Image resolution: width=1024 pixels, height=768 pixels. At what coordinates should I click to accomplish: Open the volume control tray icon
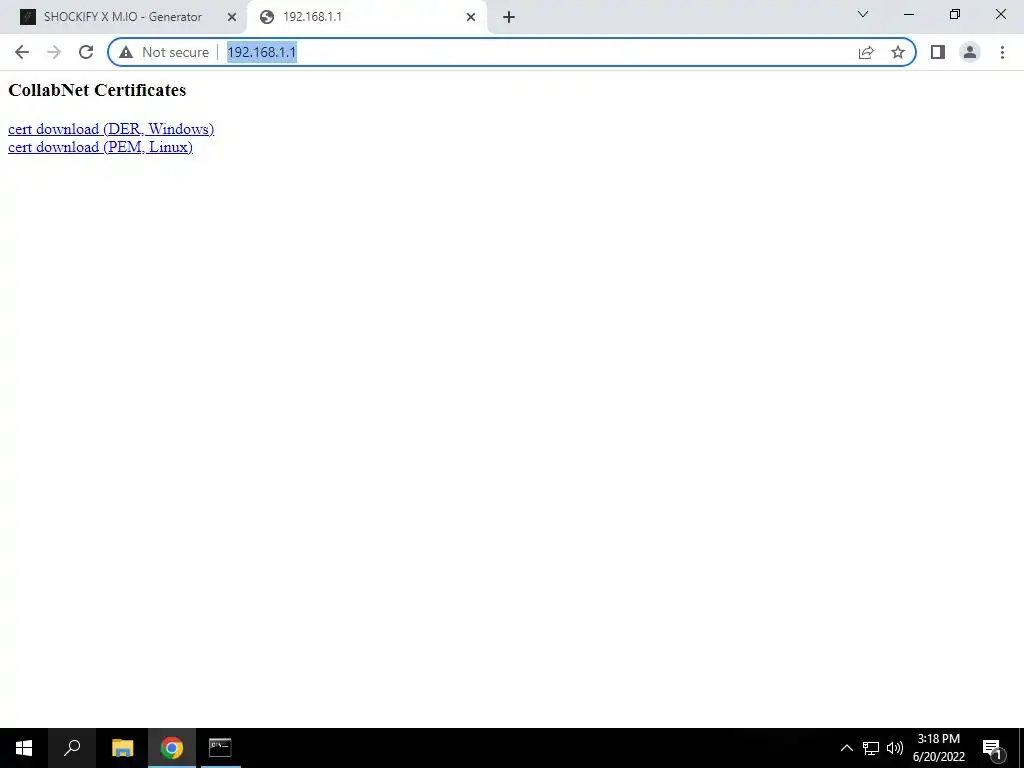(x=895, y=748)
